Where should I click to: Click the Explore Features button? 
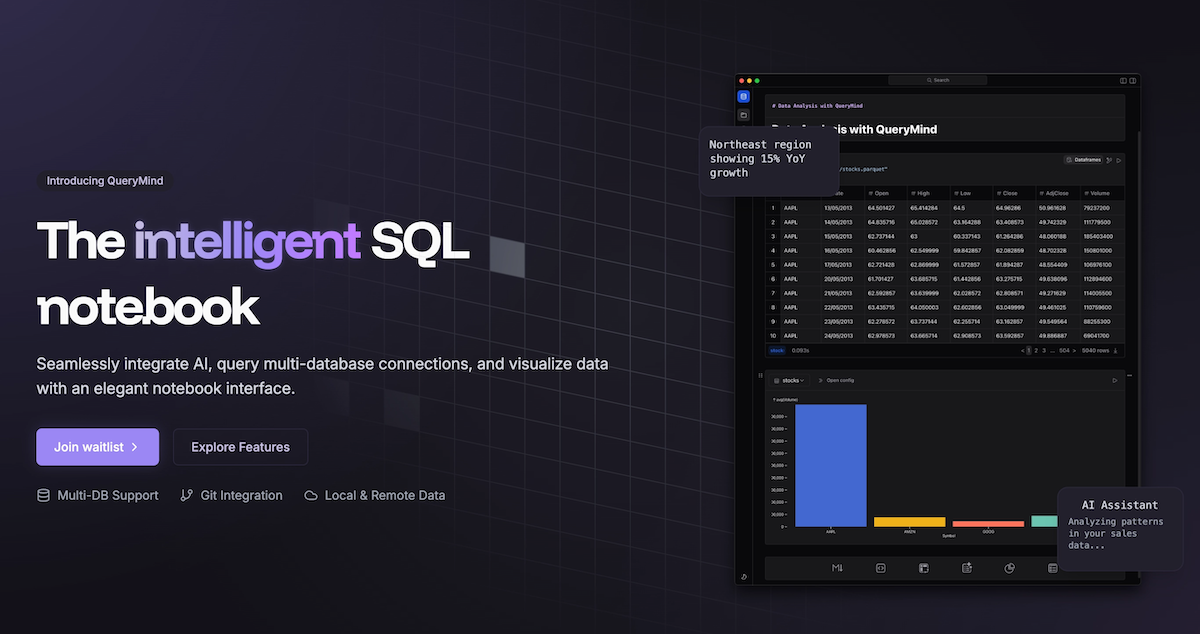(240, 447)
